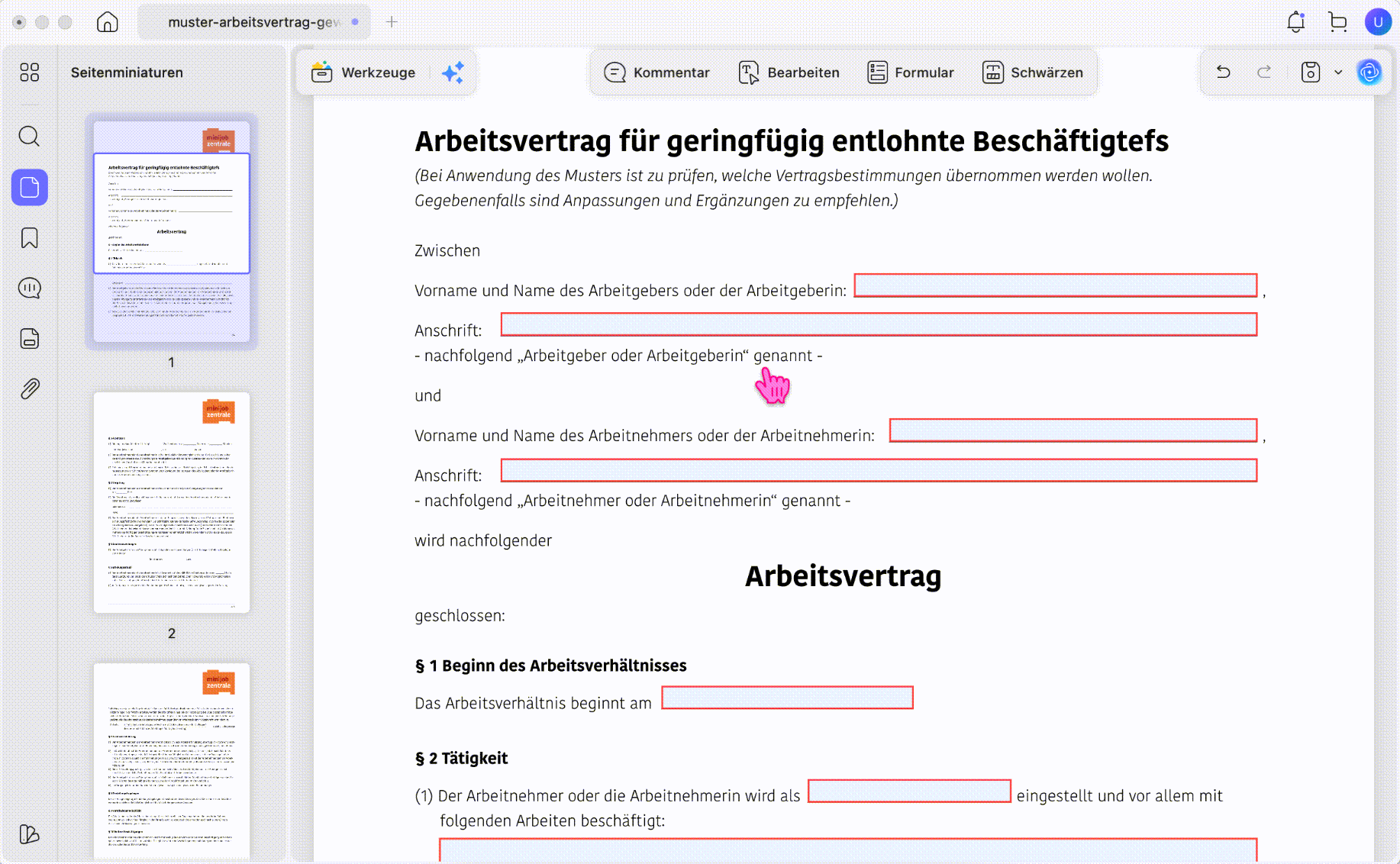Image resolution: width=1400 pixels, height=864 pixels.
Task: Click the Arbeitgeber name field
Action: (1056, 285)
